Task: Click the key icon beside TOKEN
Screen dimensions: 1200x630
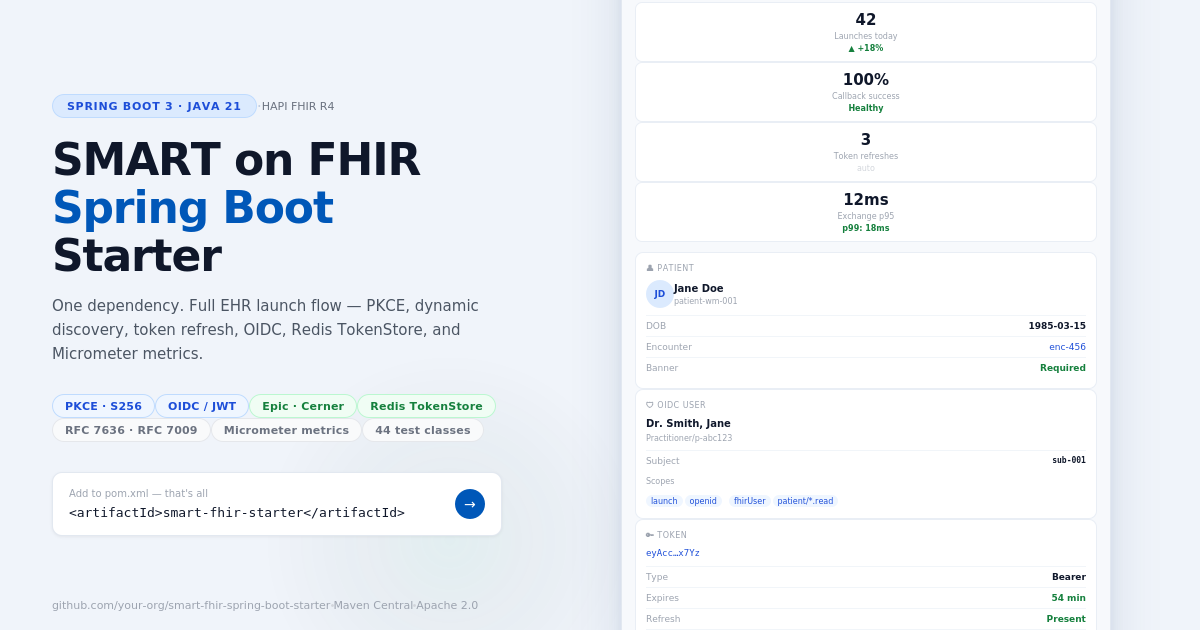Action: (650, 535)
